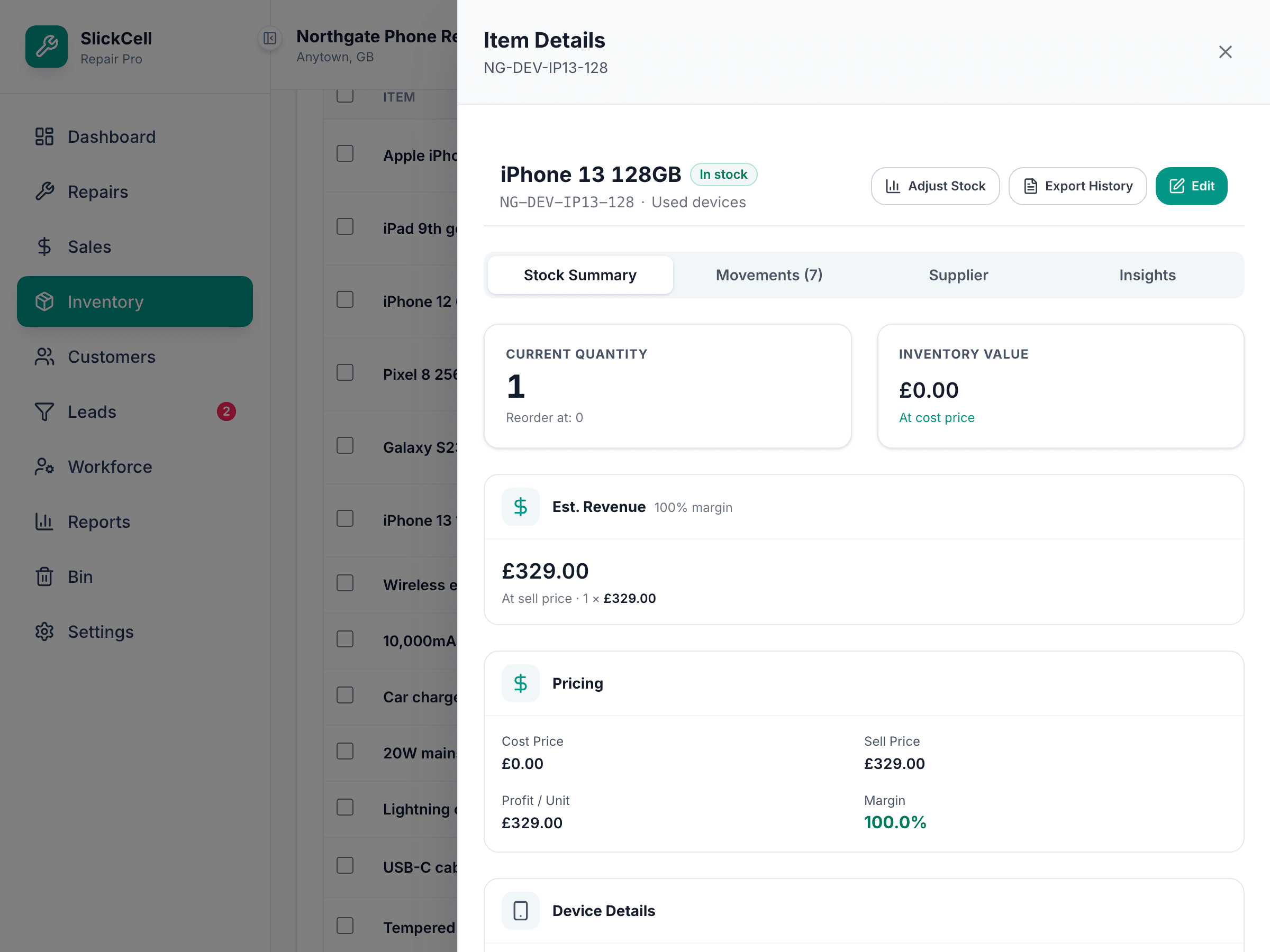The width and height of the screenshot is (1270, 952).
Task: Check the Wireless earbuds row checkbox
Action: 345,583
